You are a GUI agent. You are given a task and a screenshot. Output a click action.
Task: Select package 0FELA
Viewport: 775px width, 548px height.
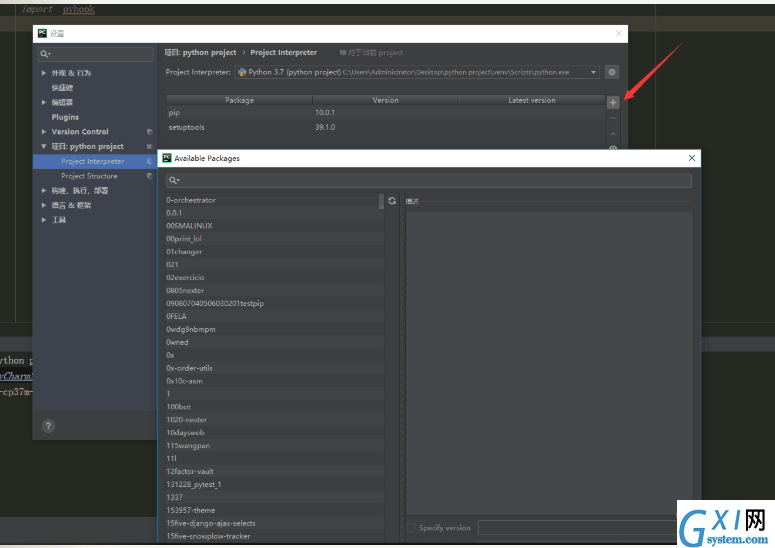tap(274, 316)
